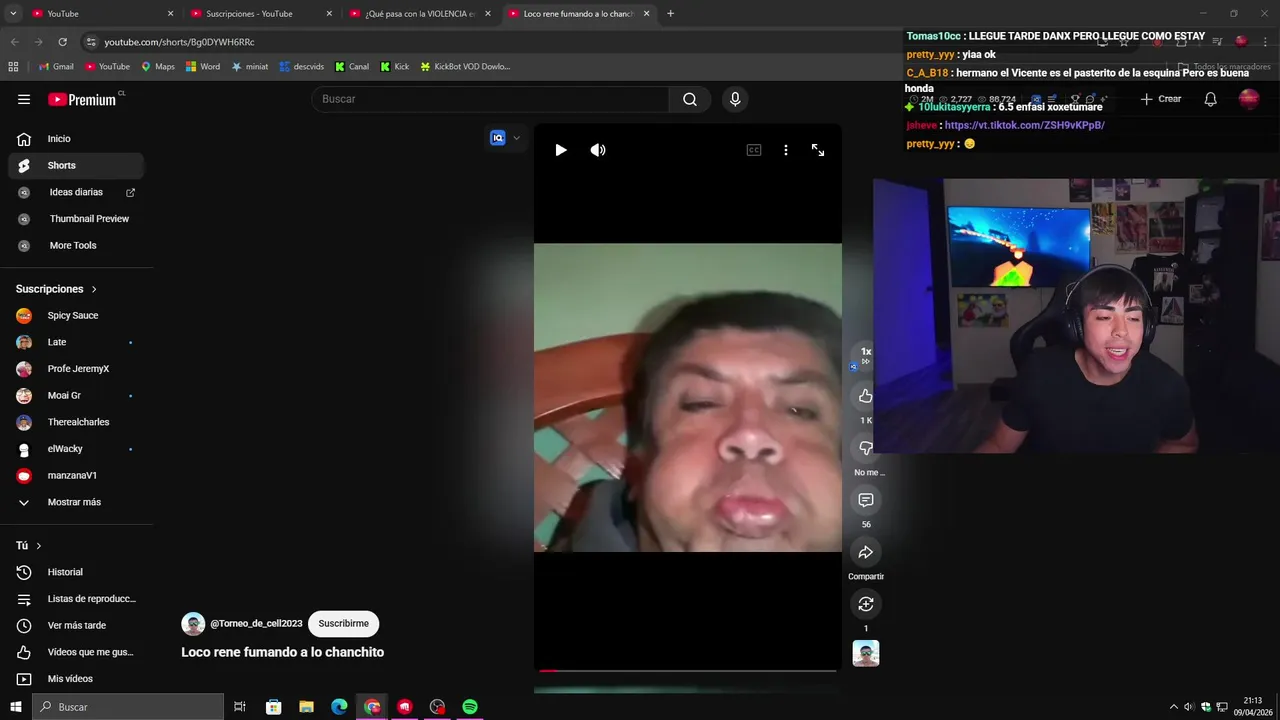Viewport: 1280px width, 720px height.
Task: Open a new browser tab
Action: pos(670,14)
